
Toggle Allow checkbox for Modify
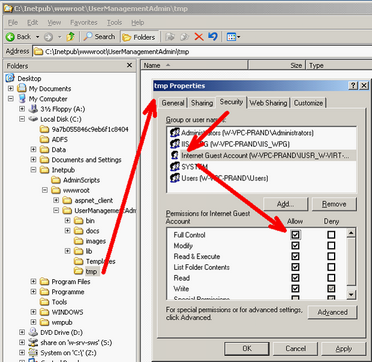(295, 246)
